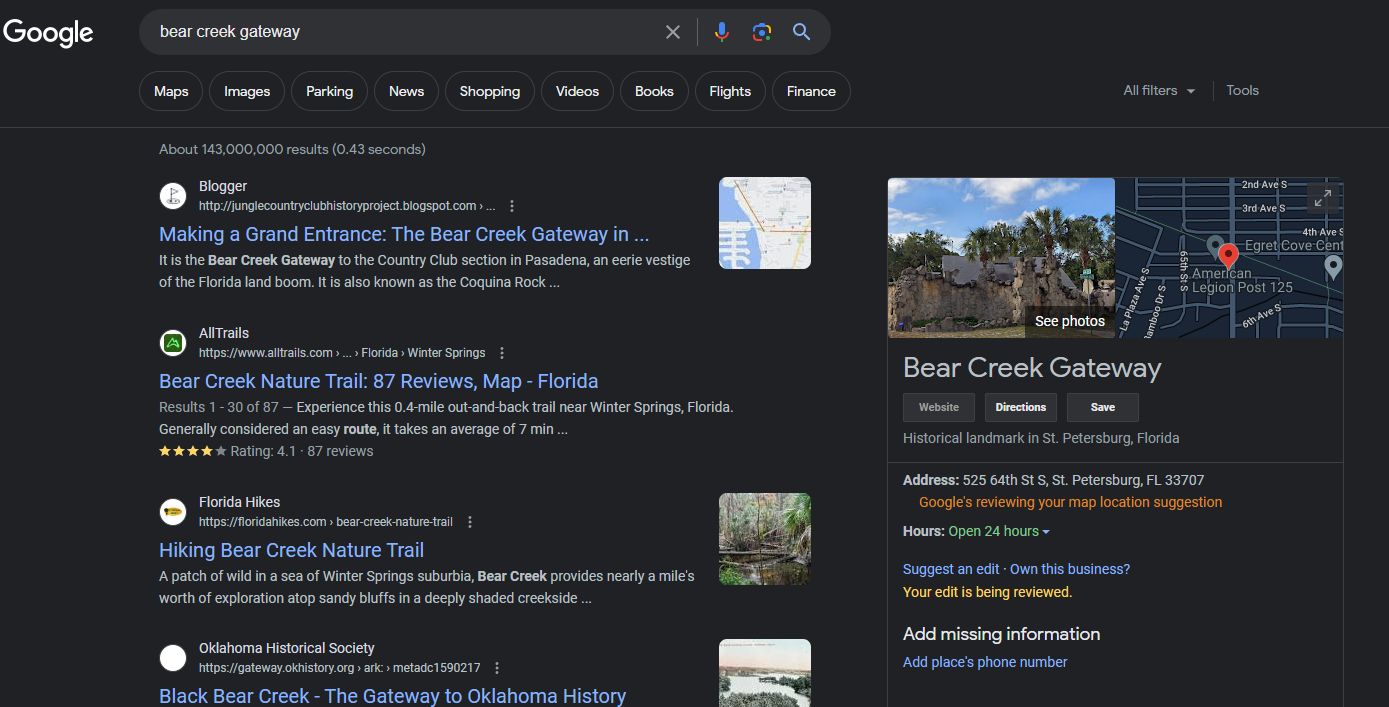Click the floridahikes.com breadcrumb URL
Viewport: 1389px width, 707px height.
point(326,522)
